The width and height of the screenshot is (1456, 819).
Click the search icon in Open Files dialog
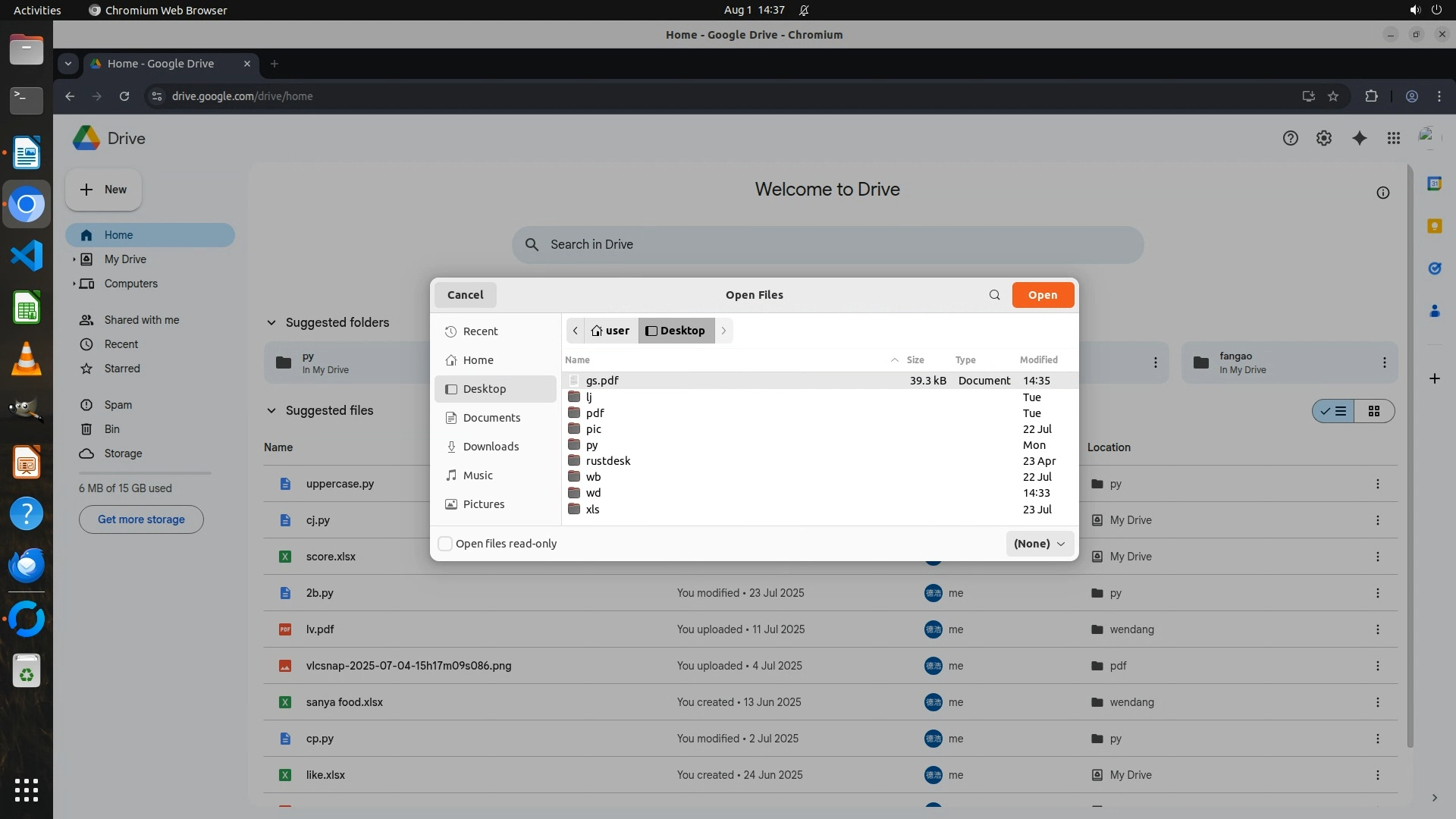pos(994,295)
